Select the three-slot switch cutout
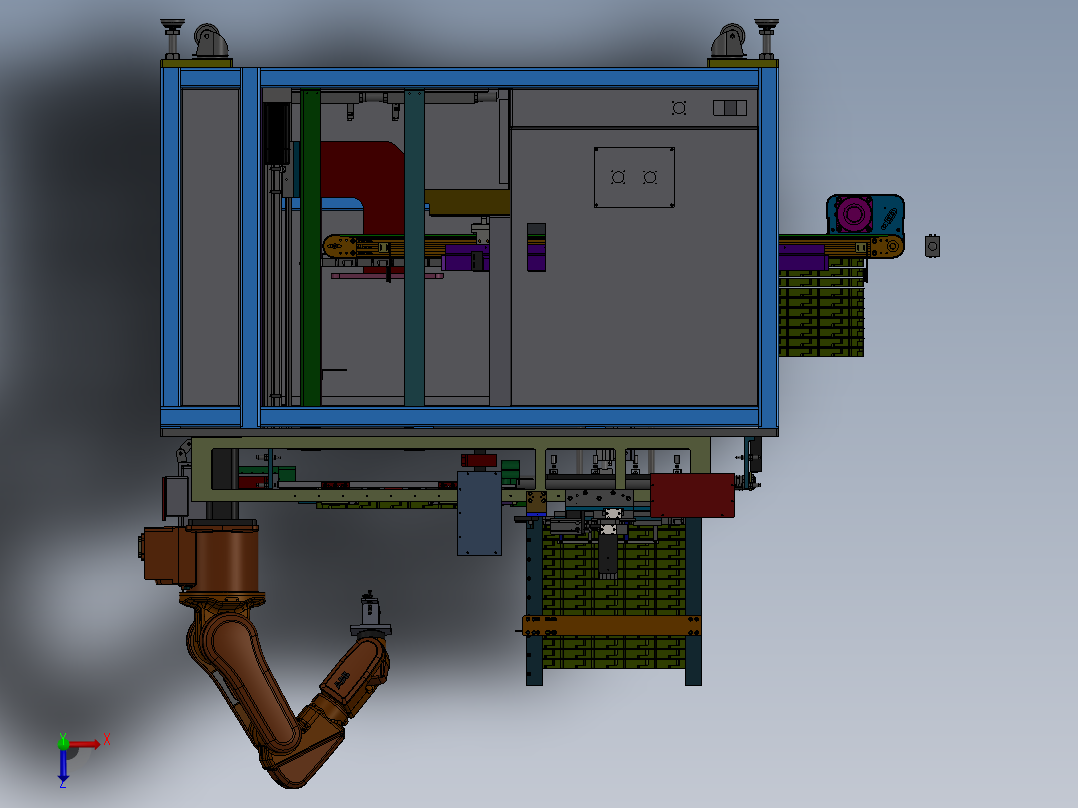The height and width of the screenshot is (808, 1078). [x=729, y=108]
